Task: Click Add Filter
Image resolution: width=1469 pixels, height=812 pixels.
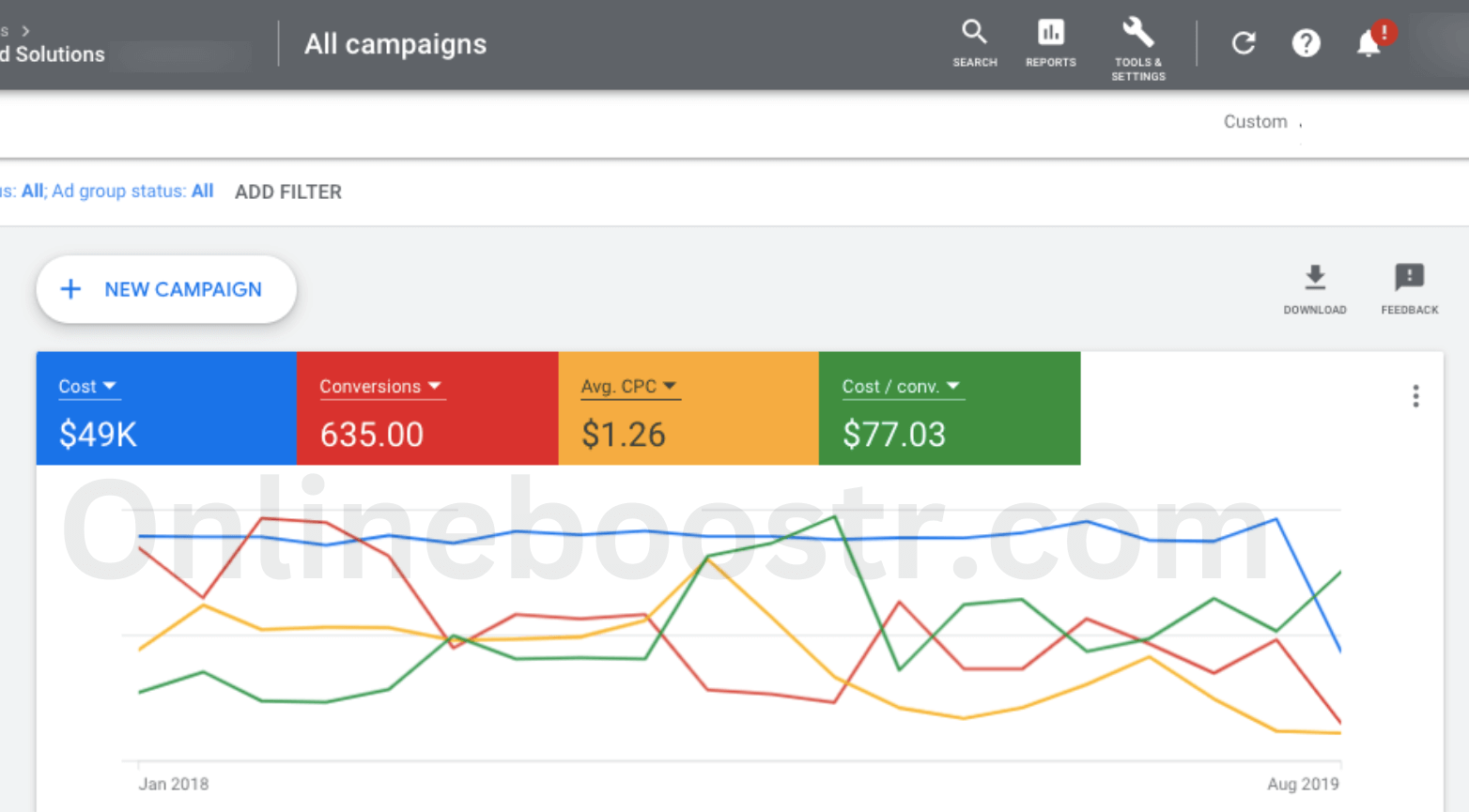Action: click(287, 192)
